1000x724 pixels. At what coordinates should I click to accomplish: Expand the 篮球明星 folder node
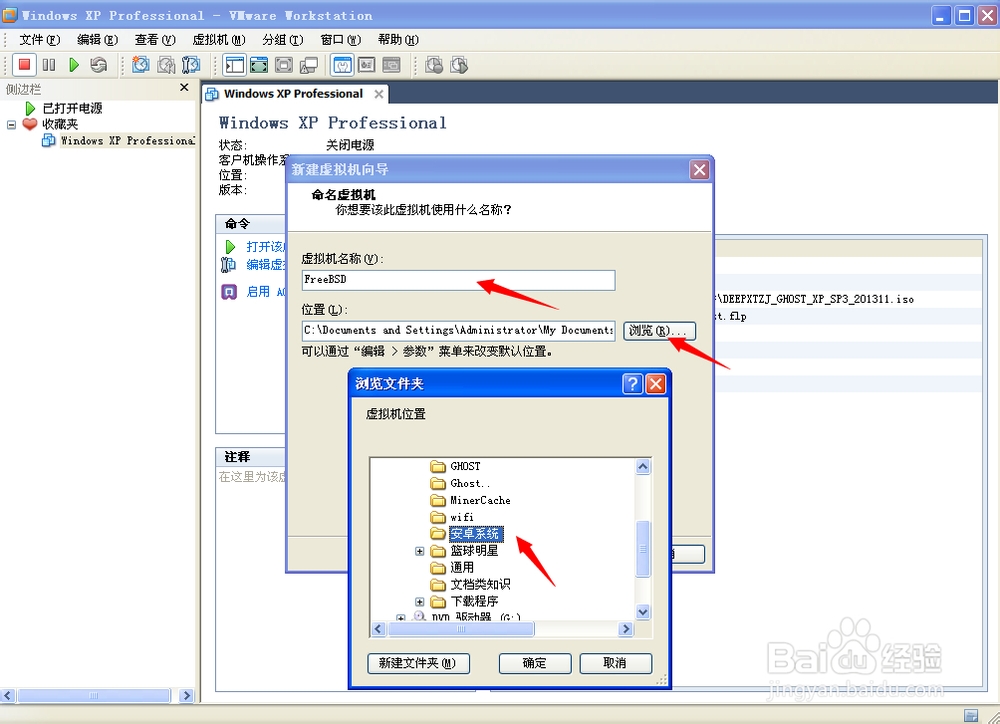420,551
